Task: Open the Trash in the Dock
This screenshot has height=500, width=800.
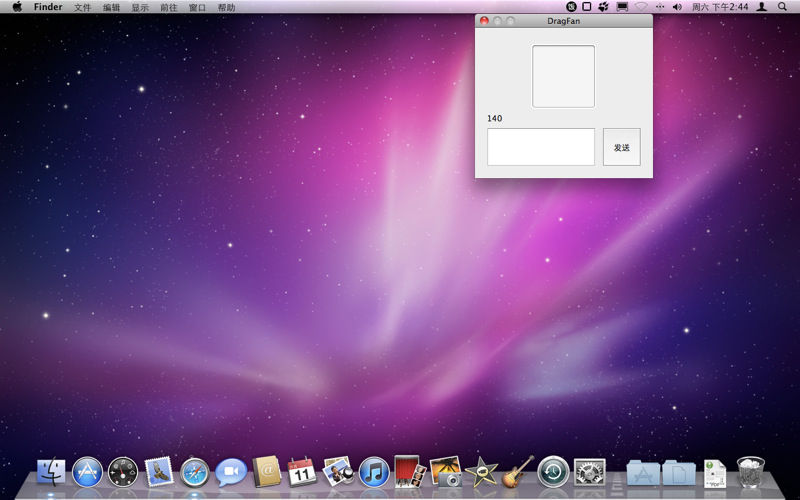Action: click(x=751, y=472)
